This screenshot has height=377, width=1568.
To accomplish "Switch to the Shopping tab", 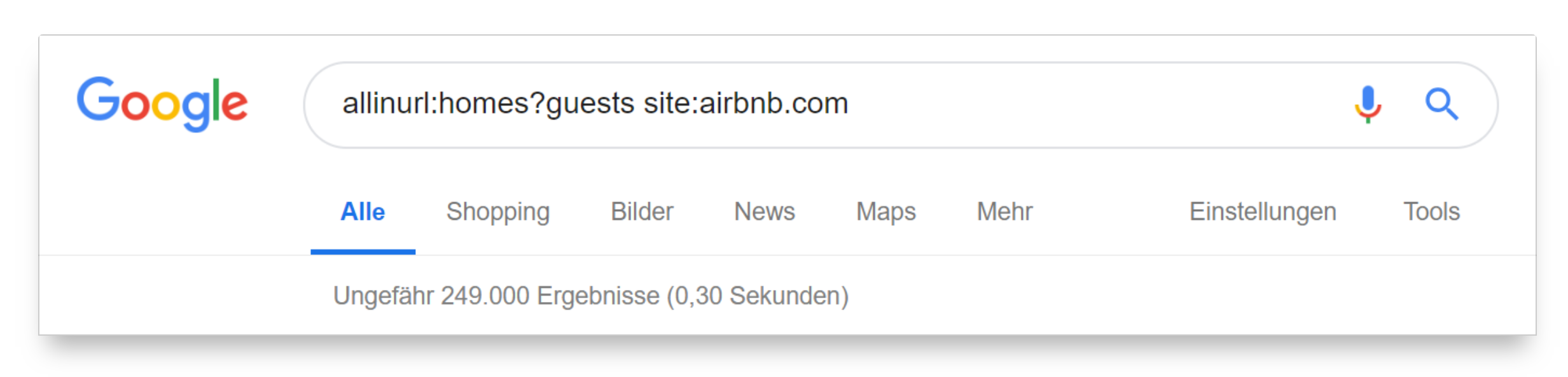I will pyautogui.click(x=497, y=212).
